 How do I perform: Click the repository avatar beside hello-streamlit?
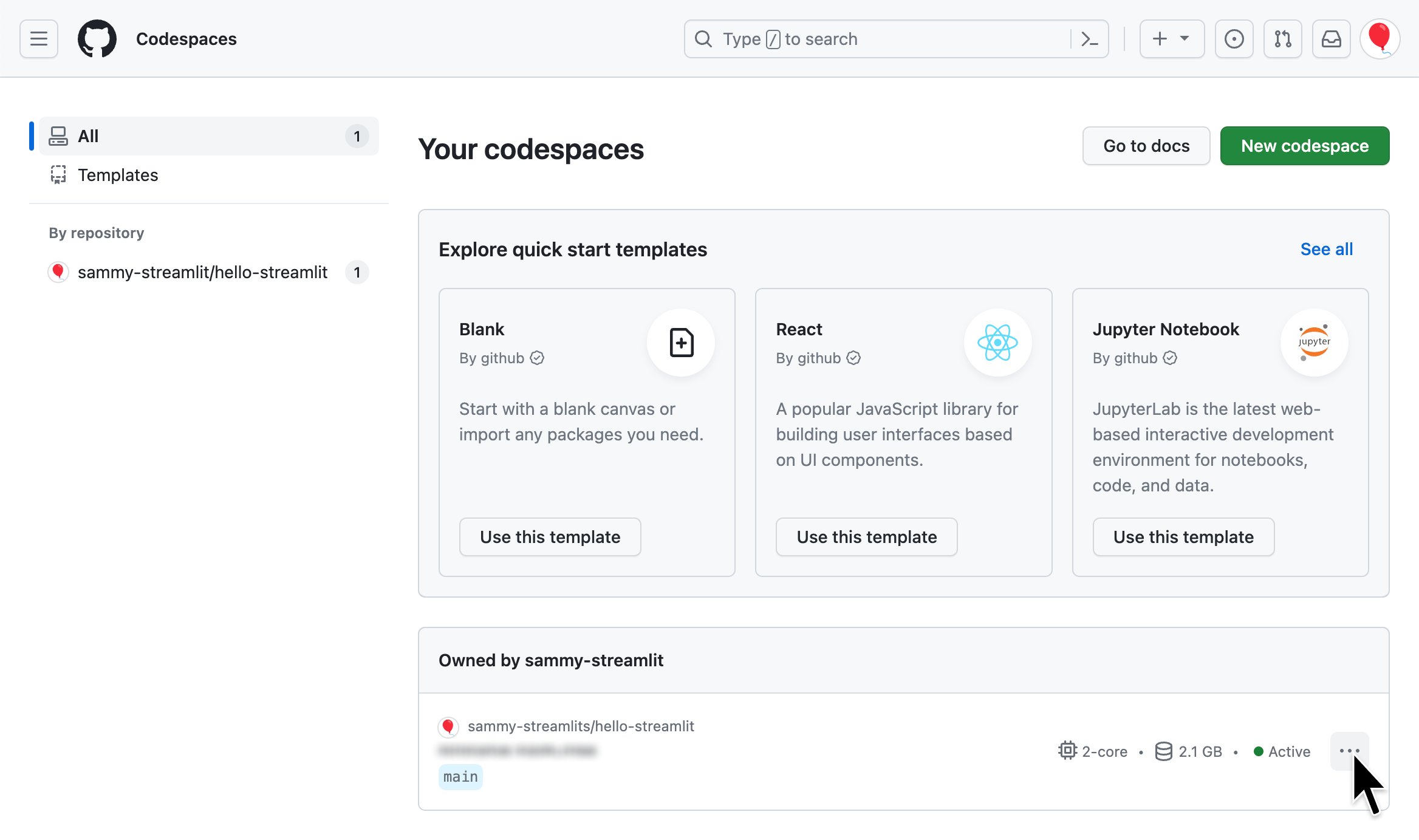tap(449, 726)
